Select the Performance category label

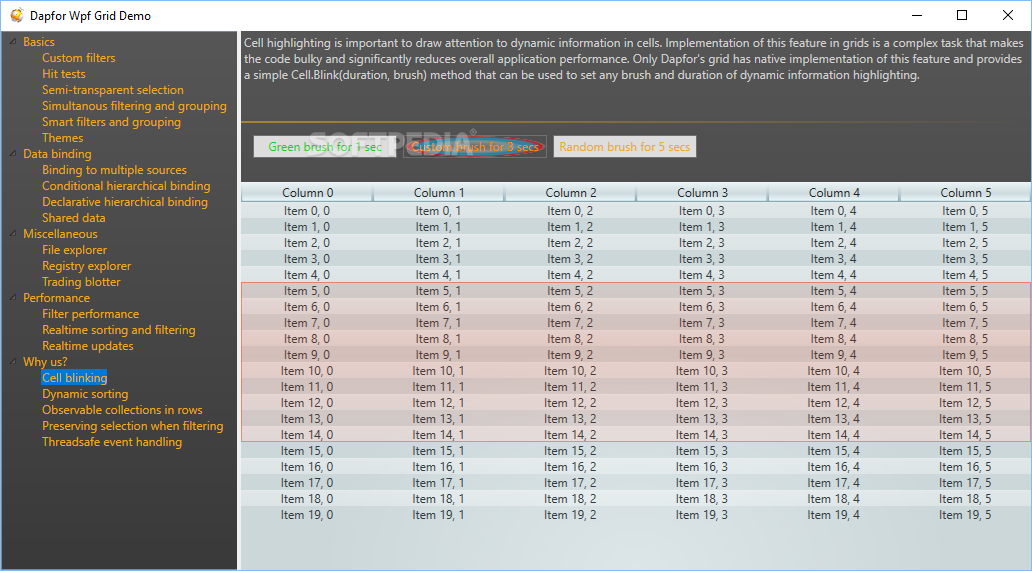point(56,297)
